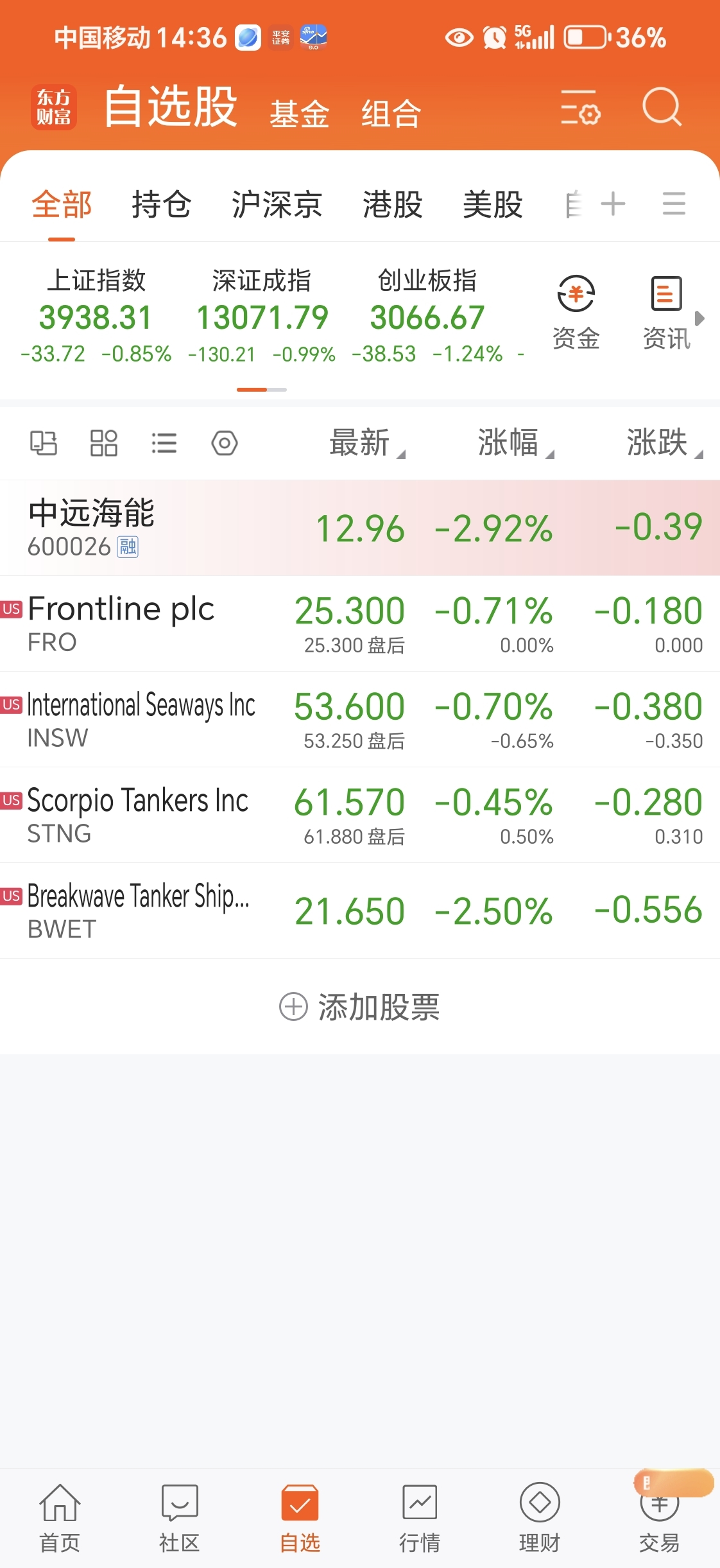
Task: Tap the 东方财富 logo icon
Action: 54,107
